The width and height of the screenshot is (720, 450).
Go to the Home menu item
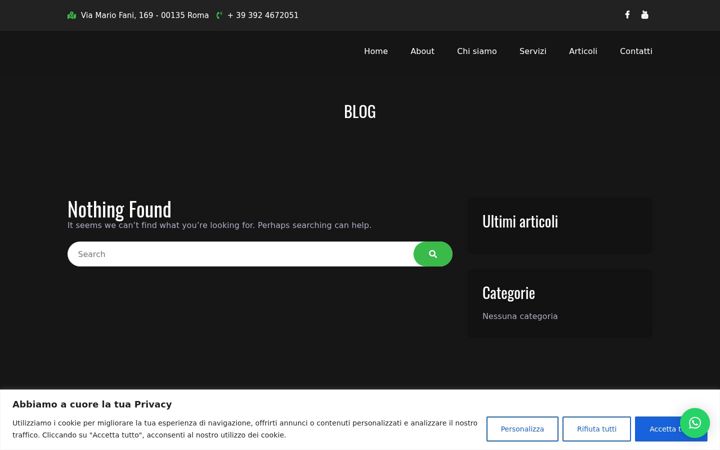coord(376,51)
